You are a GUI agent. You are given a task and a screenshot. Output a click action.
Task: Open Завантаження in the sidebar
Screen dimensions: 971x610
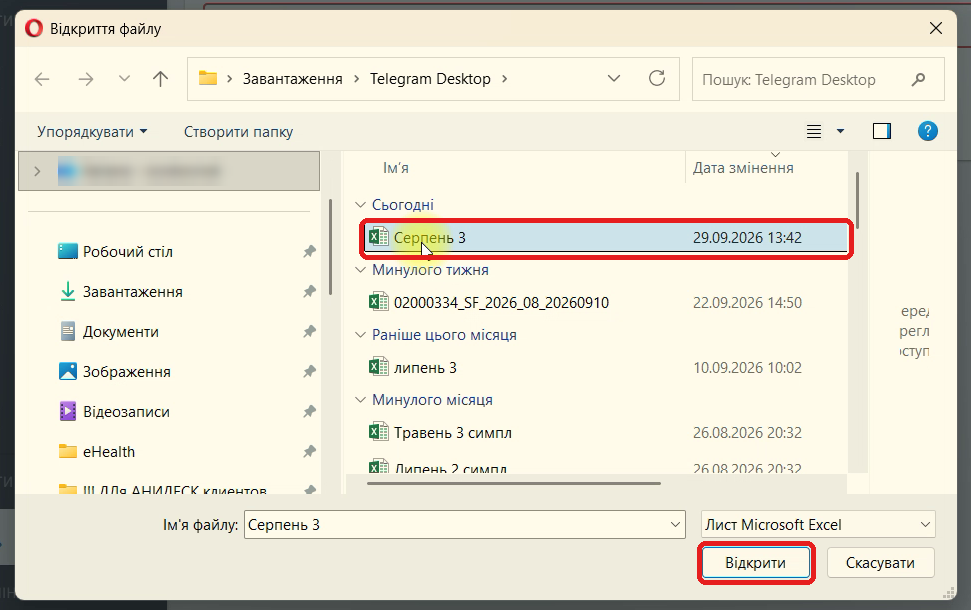[x=120, y=292]
